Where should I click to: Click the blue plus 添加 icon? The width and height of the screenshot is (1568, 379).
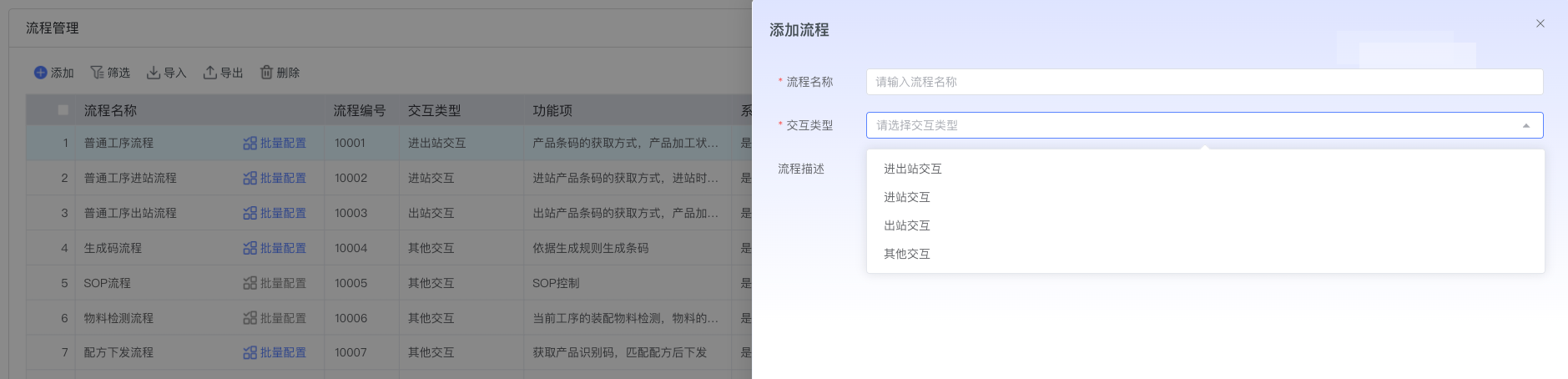pos(40,73)
